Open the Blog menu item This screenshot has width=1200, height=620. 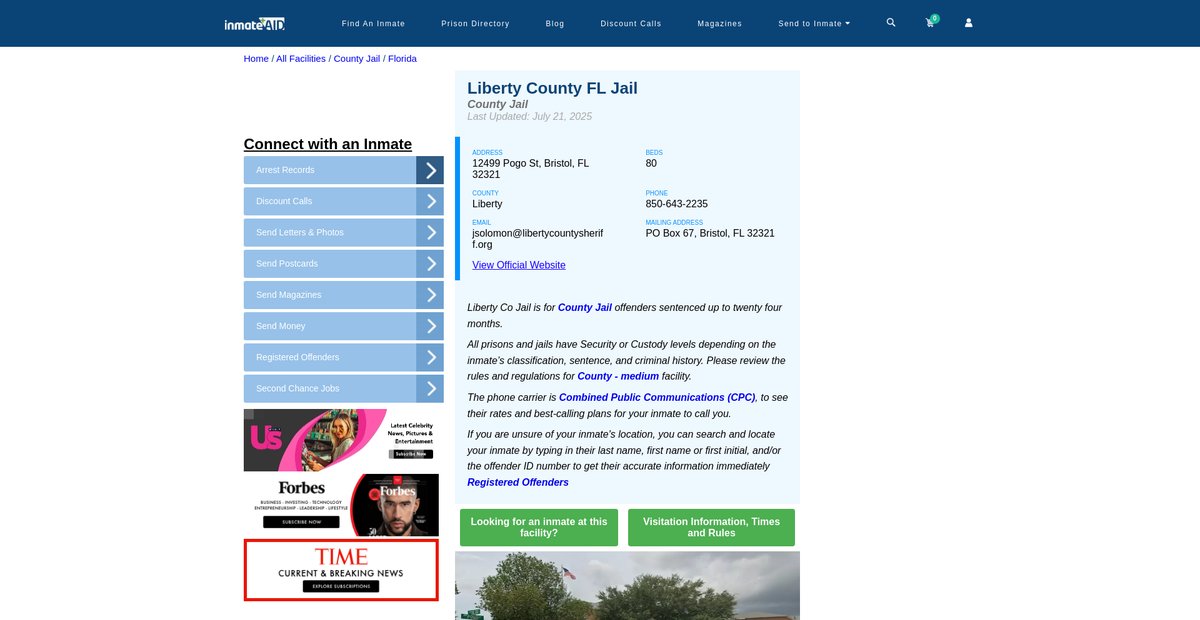(555, 23)
